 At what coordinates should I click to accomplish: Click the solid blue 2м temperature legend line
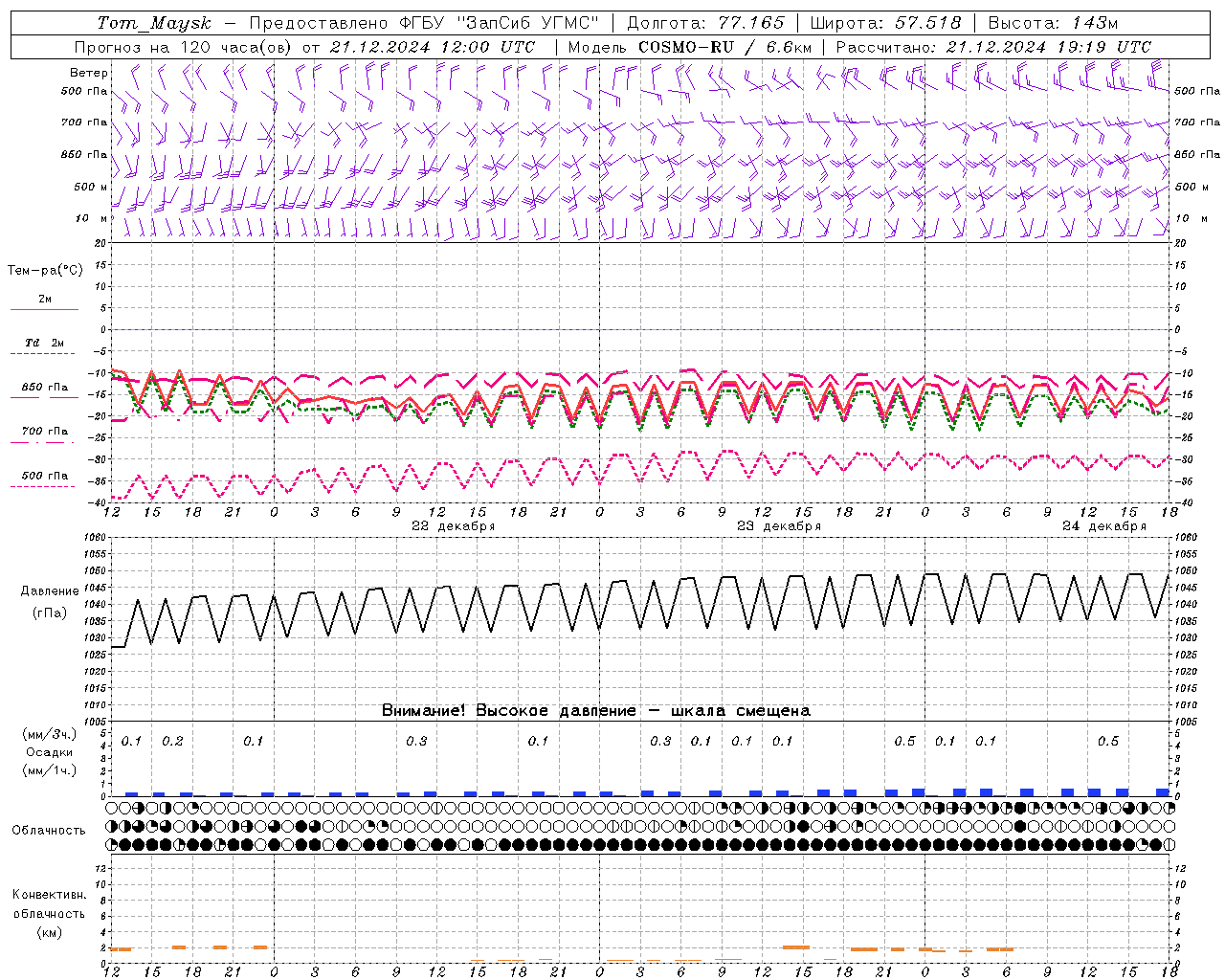pos(44,309)
